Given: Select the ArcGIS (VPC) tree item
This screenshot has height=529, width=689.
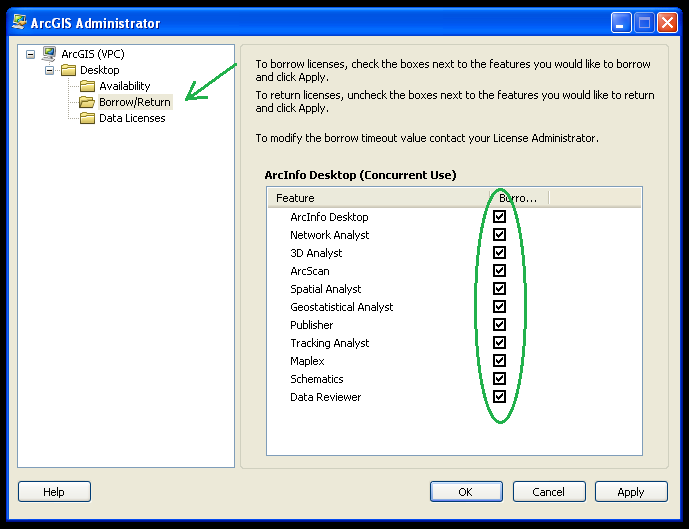Looking at the screenshot, I should coord(93,54).
